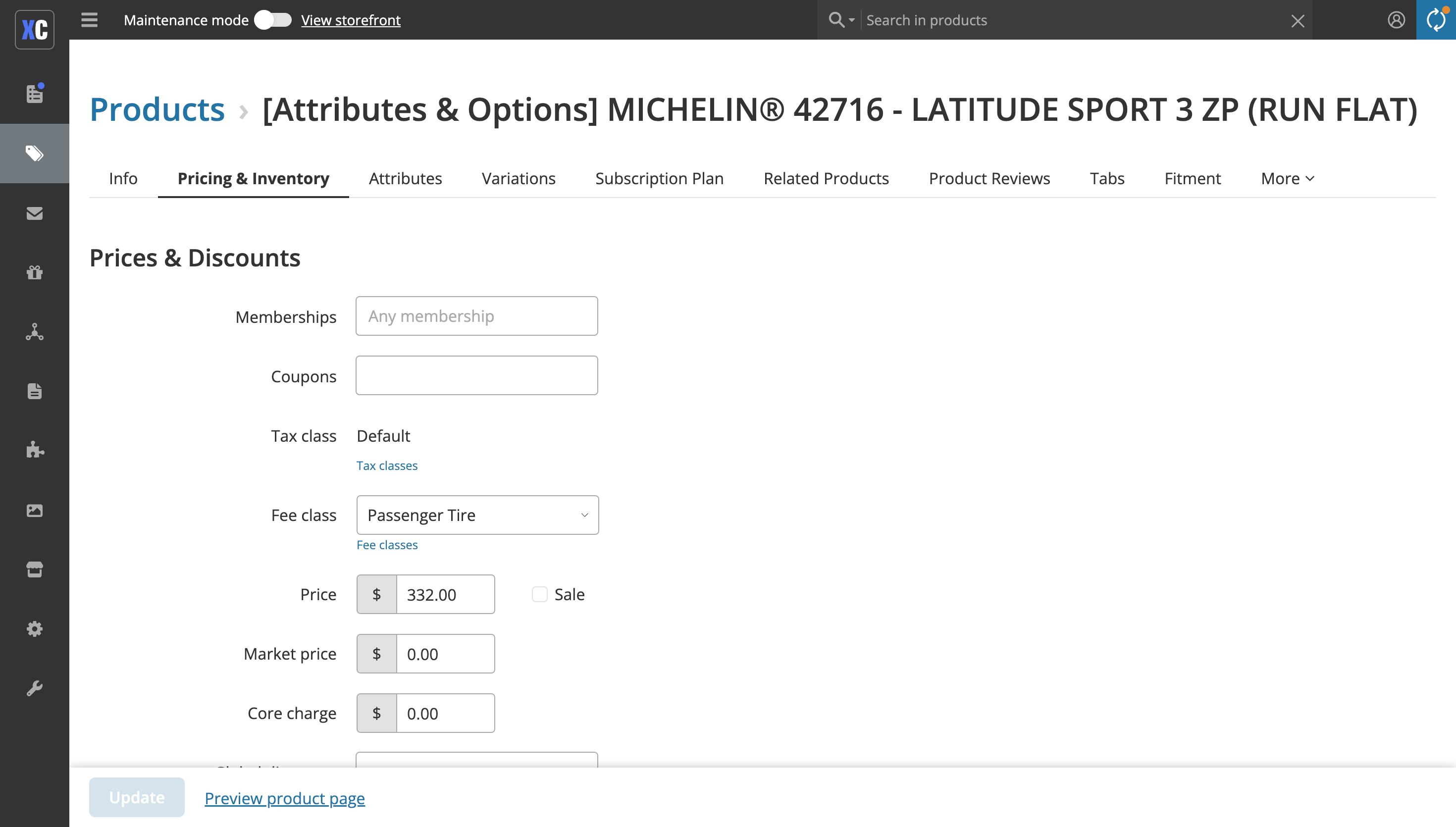Clear the search with the X button

click(1298, 21)
